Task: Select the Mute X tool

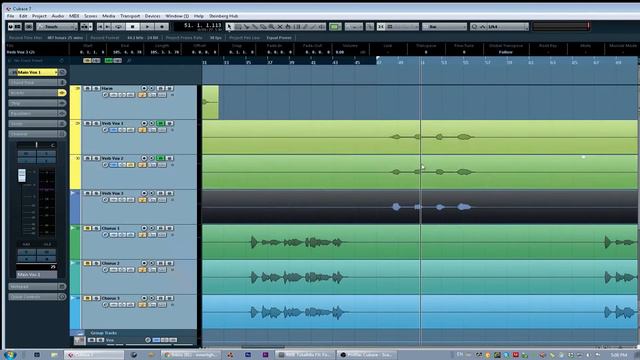Action: pos(280,27)
